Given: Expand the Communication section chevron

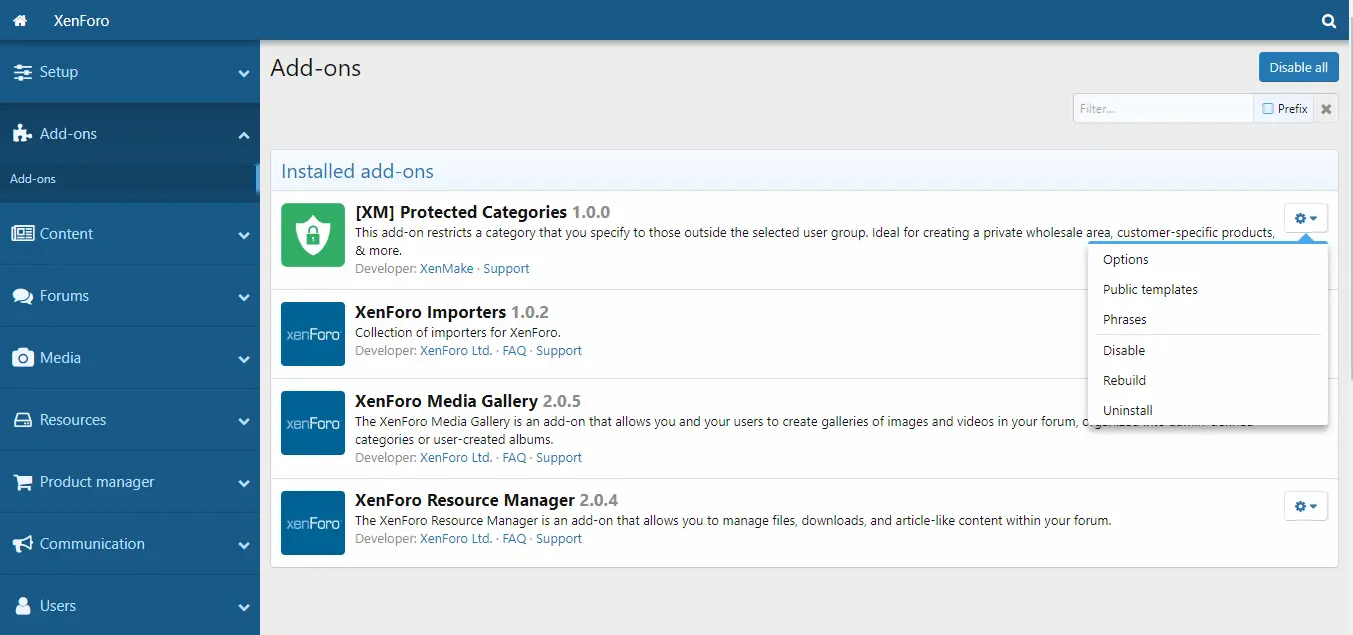Looking at the screenshot, I should pos(244,545).
